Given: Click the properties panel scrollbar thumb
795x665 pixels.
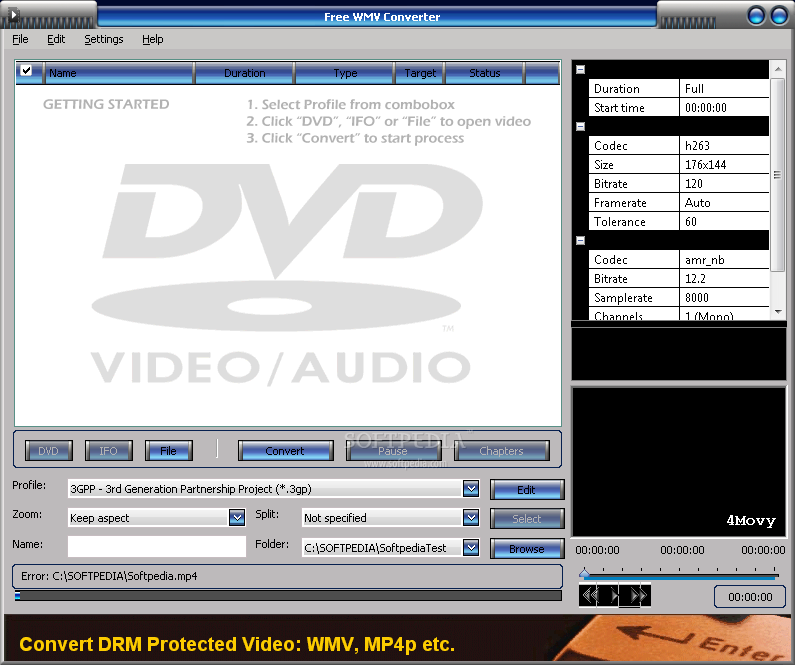Looking at the screenshot, I should tap(778, 175).
